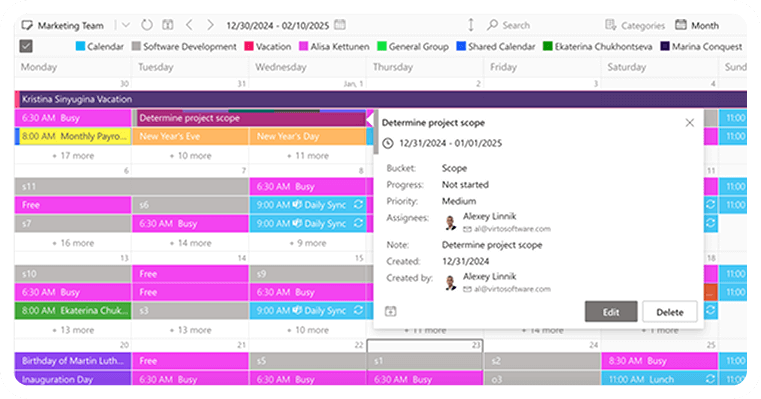The image size is (761, 399).
Task: Open the s10 event on Monday 13
Action: pyautogui.click(x=73, y=274)
